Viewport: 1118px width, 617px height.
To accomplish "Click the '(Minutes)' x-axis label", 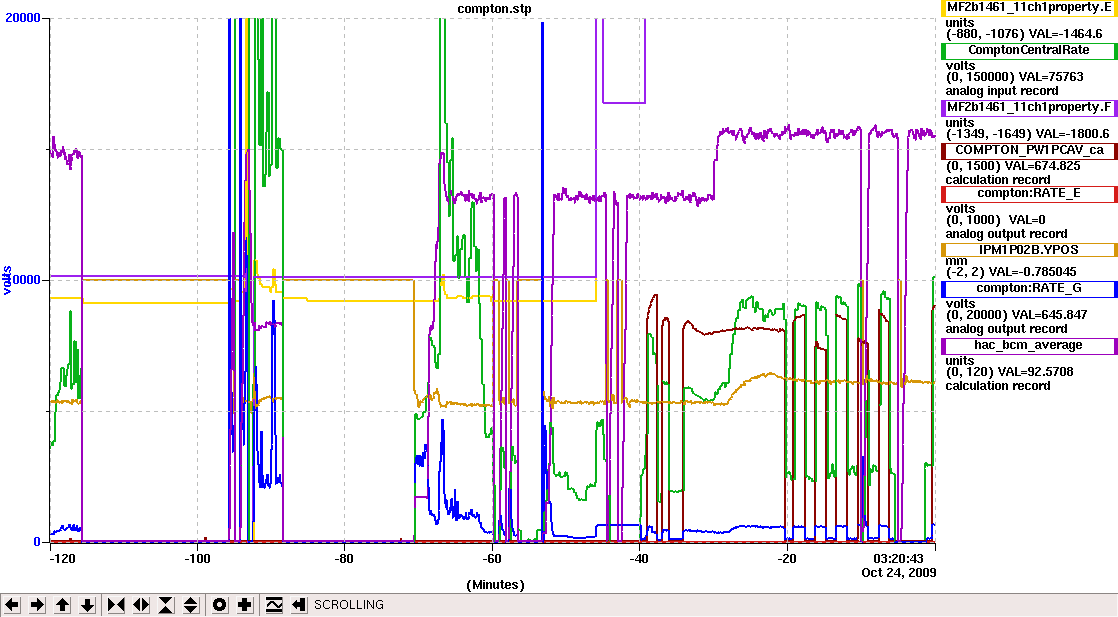I will [496, 585].
